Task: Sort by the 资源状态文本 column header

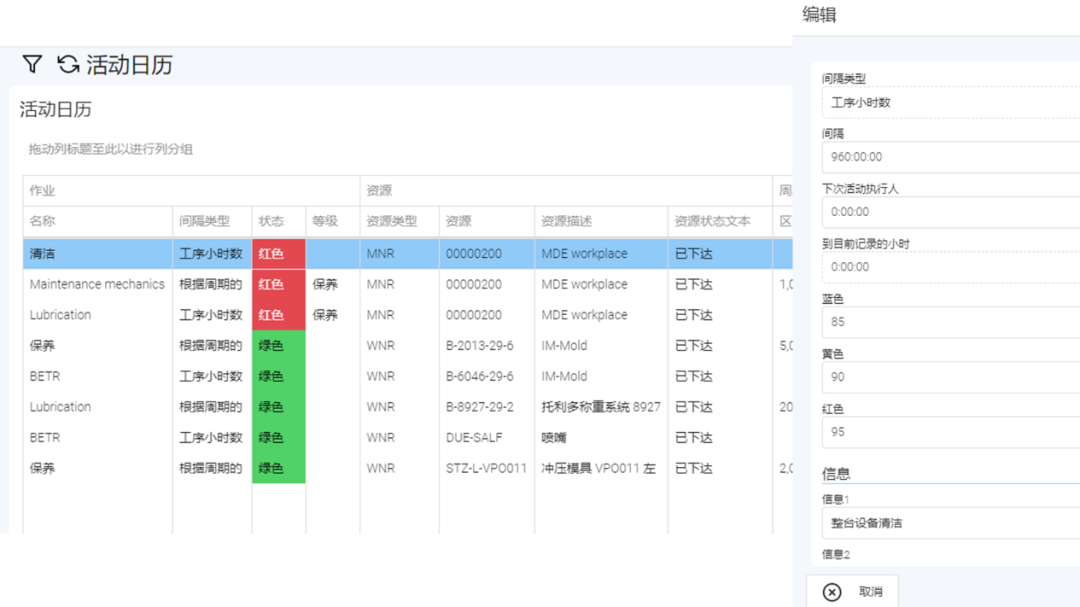Action: point(720,221)
